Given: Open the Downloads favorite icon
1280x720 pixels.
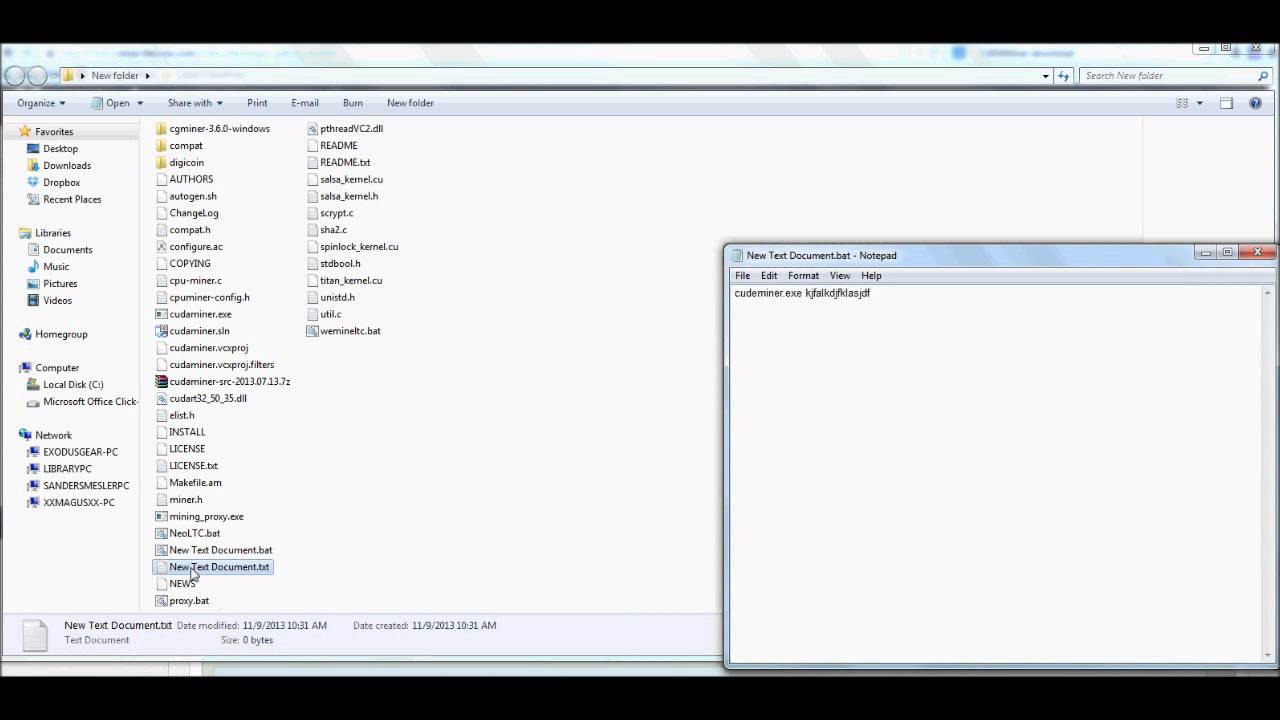Looking at the screenshot, I should pos(33,166).
